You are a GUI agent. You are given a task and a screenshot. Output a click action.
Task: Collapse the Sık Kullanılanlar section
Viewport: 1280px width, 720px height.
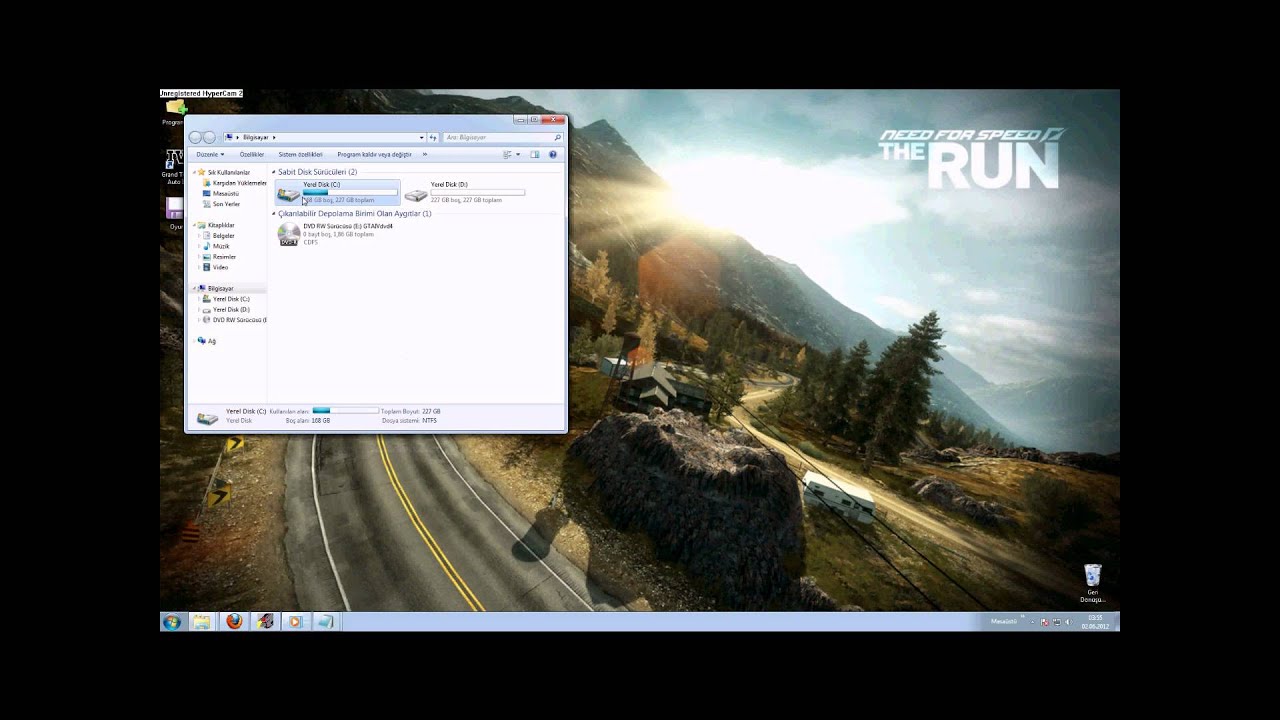tap(194, 172)
